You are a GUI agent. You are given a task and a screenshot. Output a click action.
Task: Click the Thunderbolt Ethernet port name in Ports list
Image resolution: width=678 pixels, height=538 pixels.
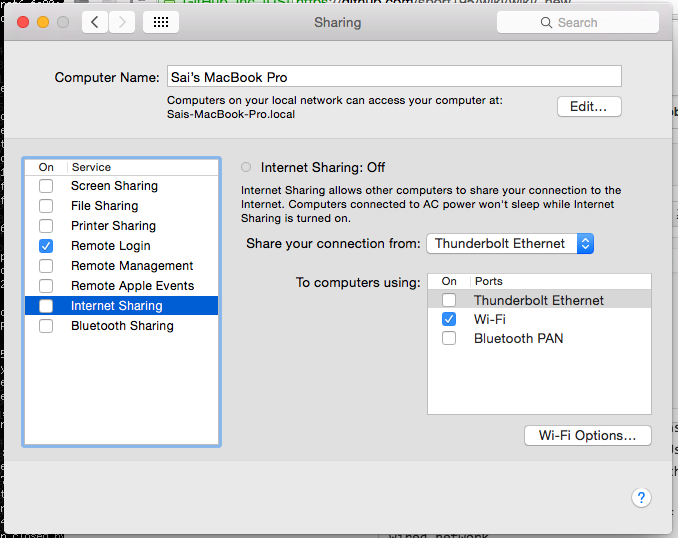click(x=539, y=300)
